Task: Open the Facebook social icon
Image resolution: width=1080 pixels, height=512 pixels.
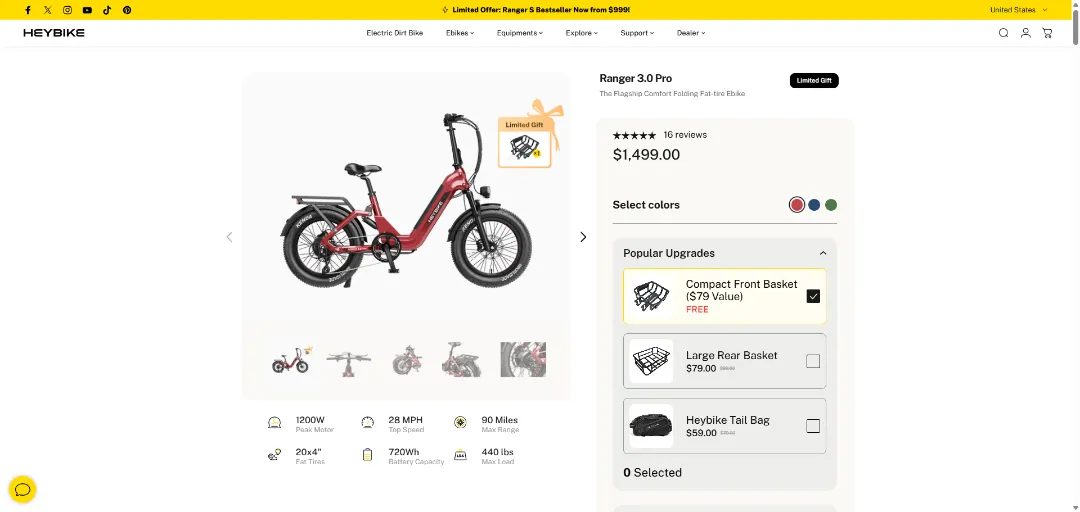Action: [x=28, y=10]
